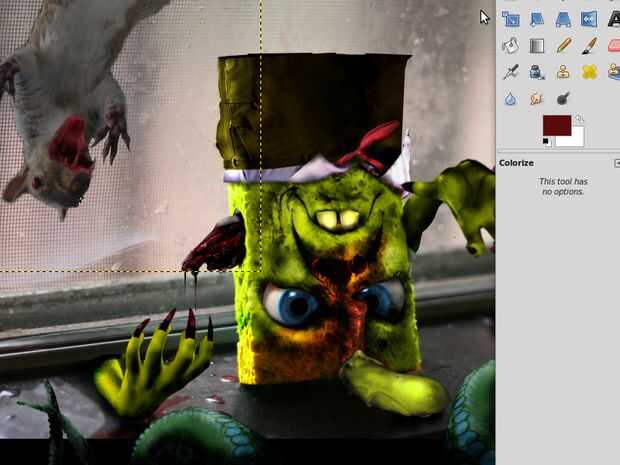Select the Pencil tool
This screenshot has height=465, width=620.
tap(563, 45)
